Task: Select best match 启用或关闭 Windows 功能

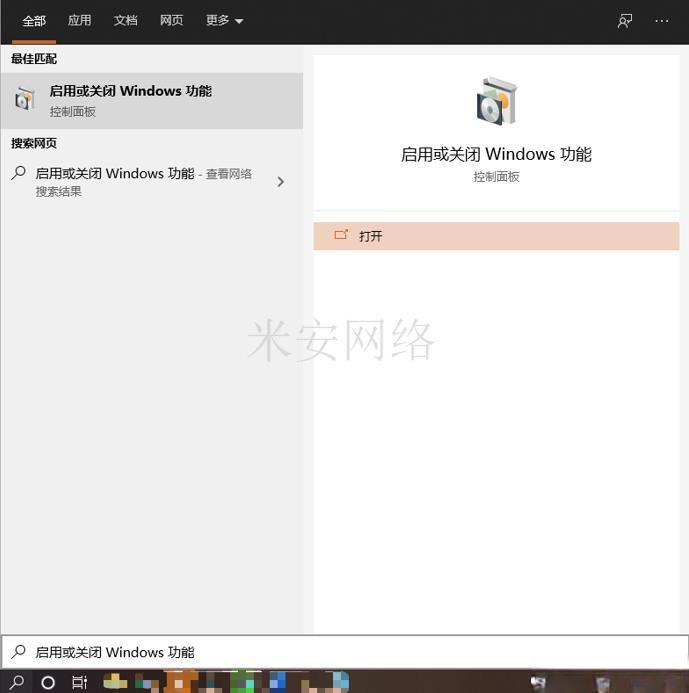Action: tap(152, 101)
